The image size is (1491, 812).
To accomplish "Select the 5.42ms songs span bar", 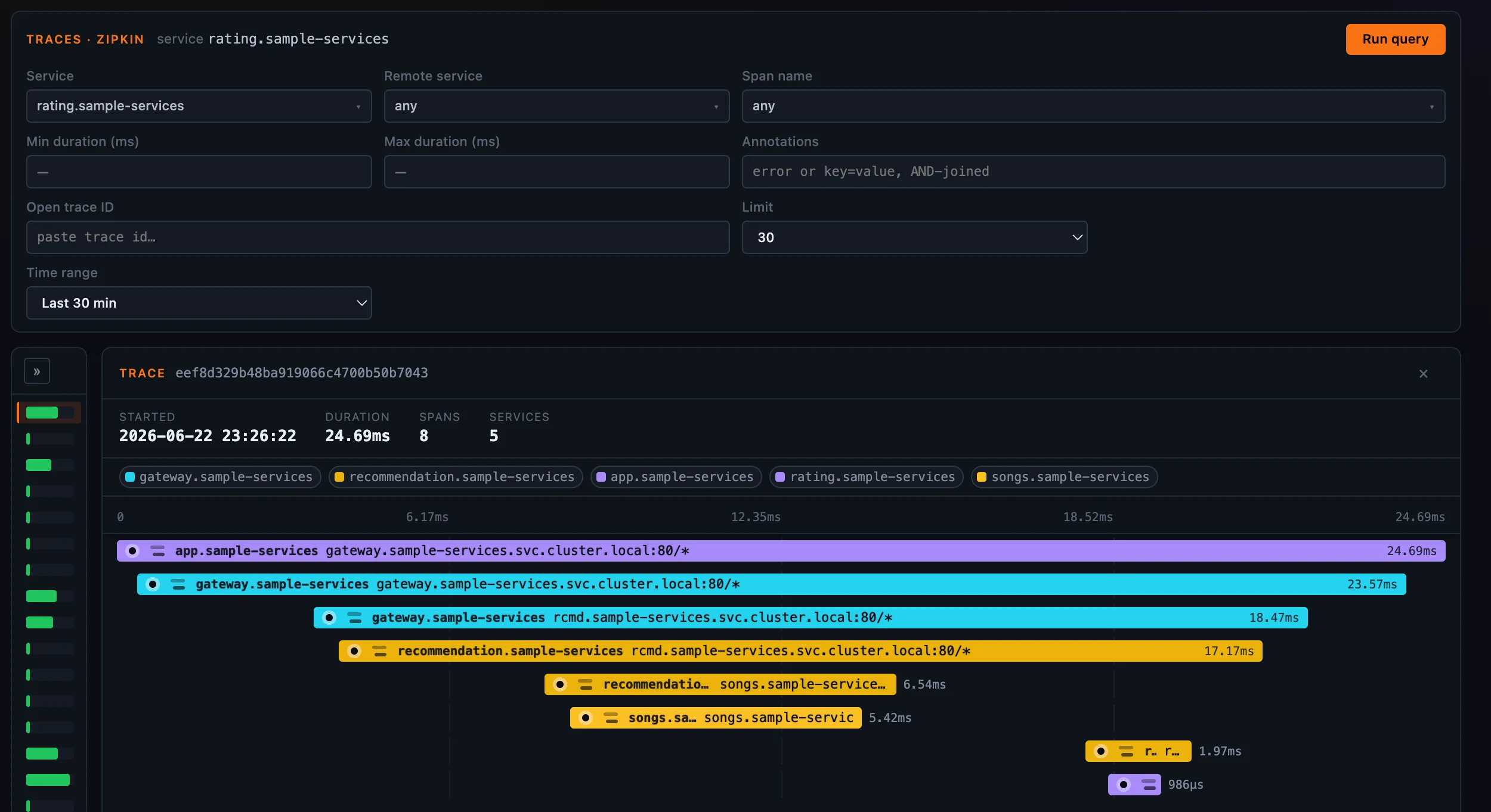I will tap(716, 718).
